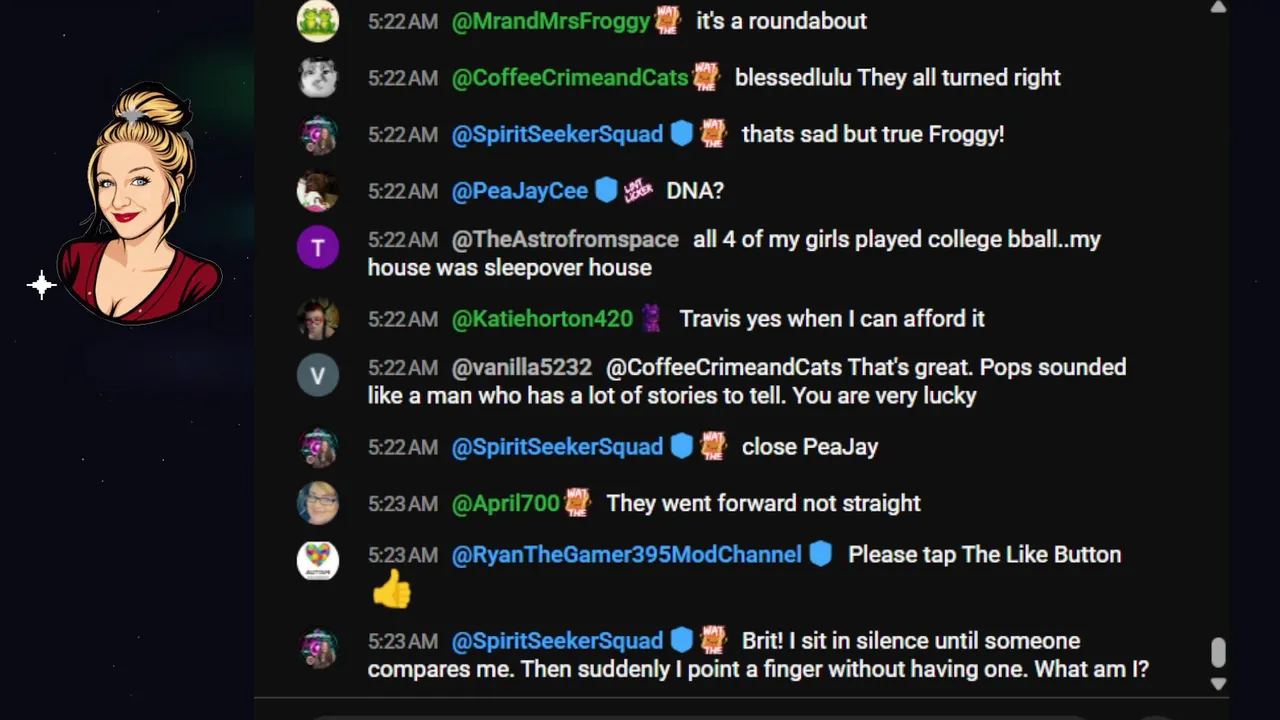Click the scroll-down arrow of chat scrollbar

coord(1217,684)
